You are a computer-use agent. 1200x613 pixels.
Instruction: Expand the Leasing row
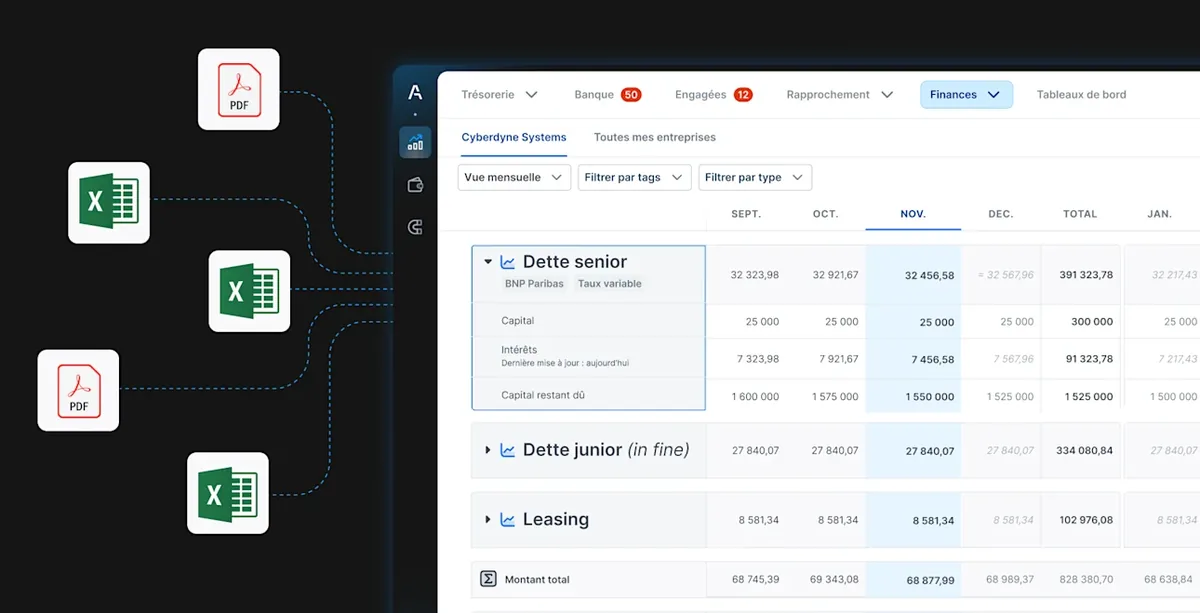[x=488, y=520]
